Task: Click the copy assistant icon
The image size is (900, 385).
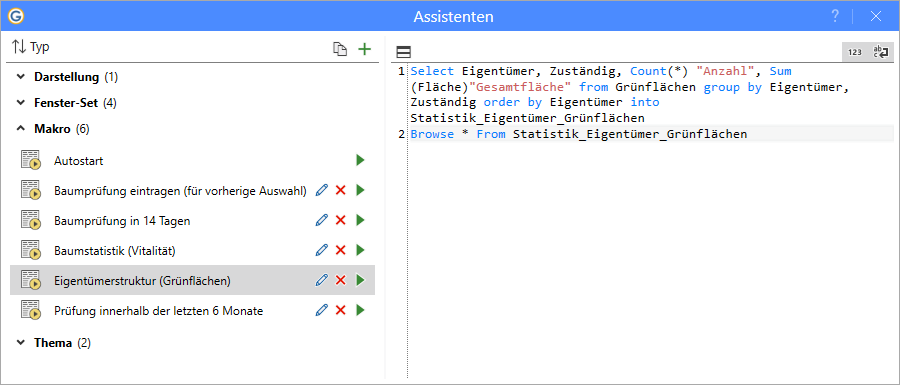Action: pyautogui.click(x=340, y=49)
